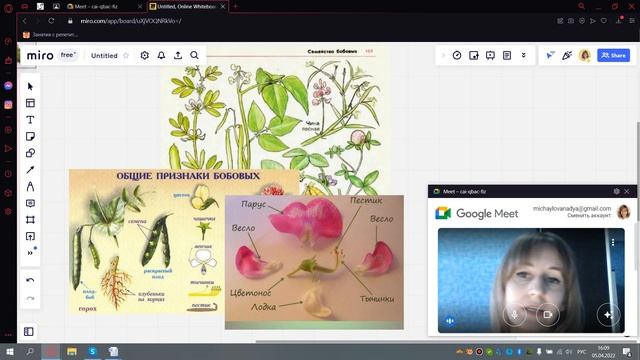Star the Untitled board
The height and width of the screenshot is (360, 640).
pos(126,56)
